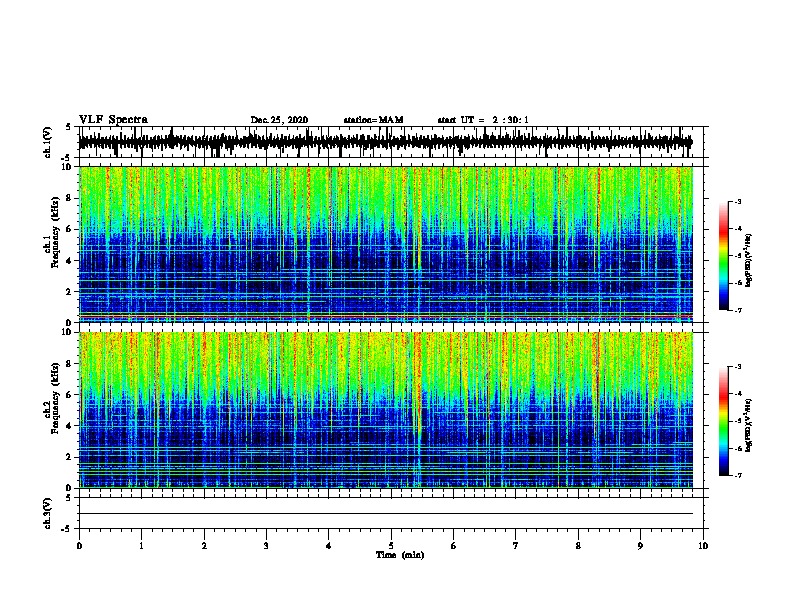Click the "-3" label on ch.1 colorbar
The image size is (792, 612).
click(x=737, y=201)
